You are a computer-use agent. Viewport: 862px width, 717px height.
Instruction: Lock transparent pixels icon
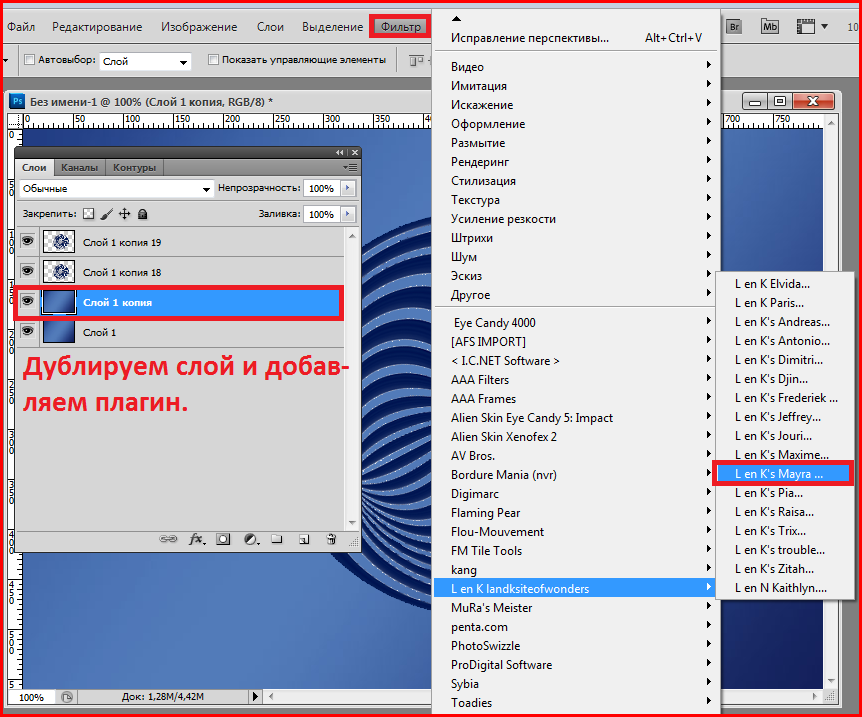coord(89,214)
